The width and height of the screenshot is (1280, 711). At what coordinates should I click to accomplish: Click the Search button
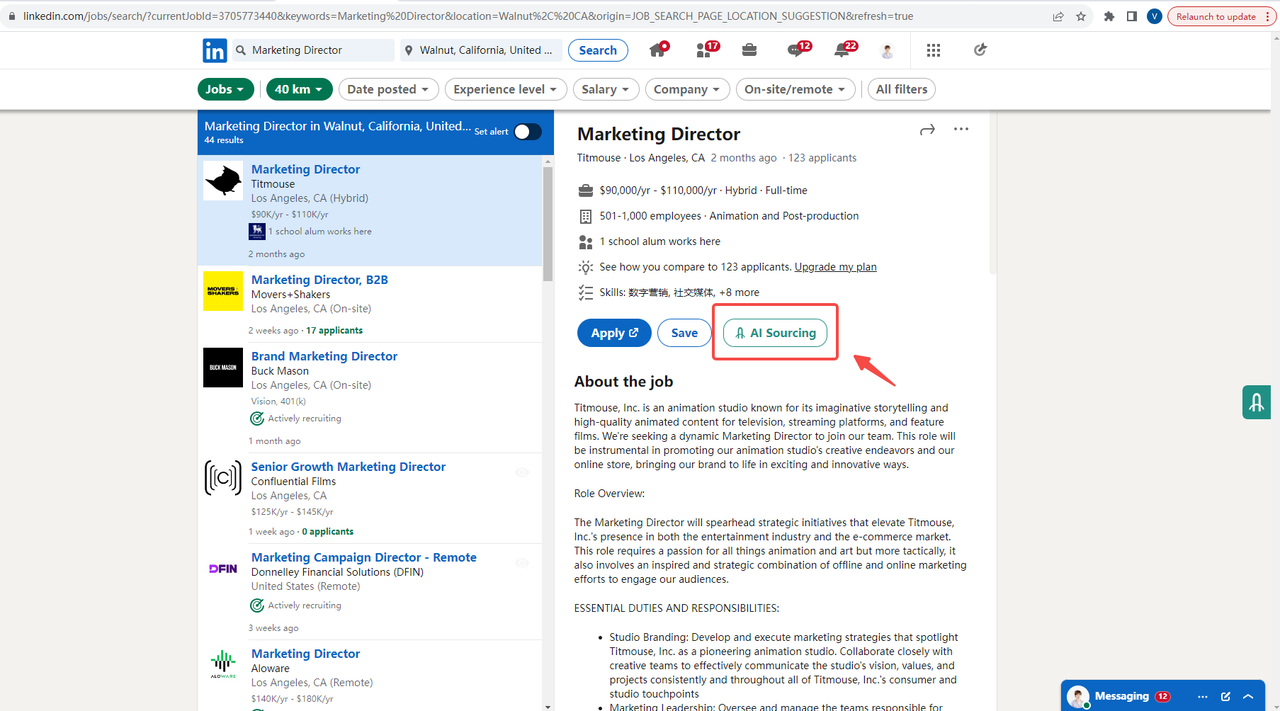tap(598, 50)
